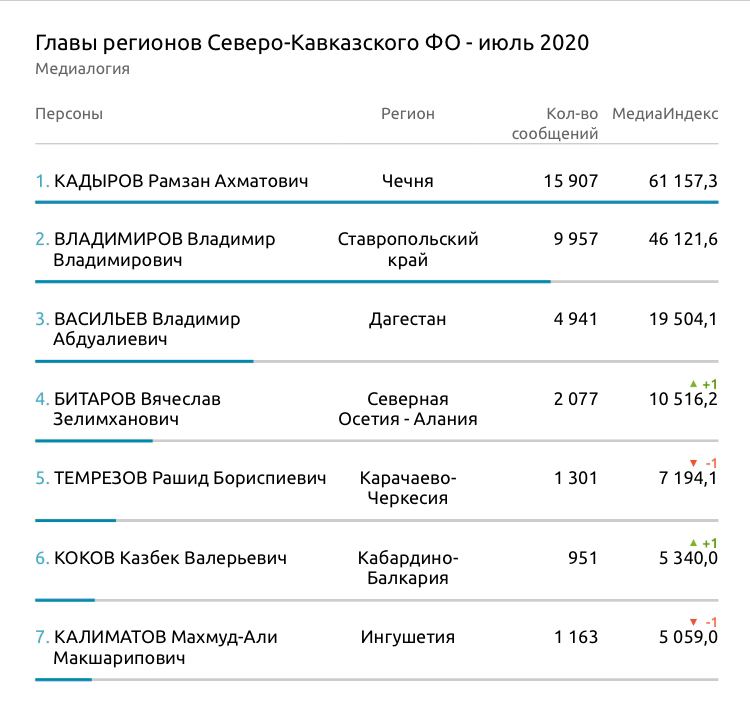The height and width of the screenshot is (710, 750).
Task: Click the Ставропольский край region cell
Action: pyautogui.click(x=408, y=249)
